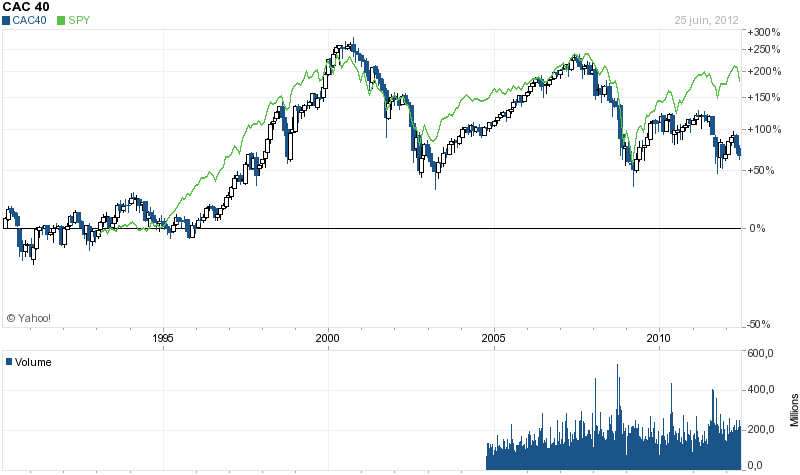Click the 2010 year label
The width and height of the screenshot is (800, 475).
(x=659, y=338)
